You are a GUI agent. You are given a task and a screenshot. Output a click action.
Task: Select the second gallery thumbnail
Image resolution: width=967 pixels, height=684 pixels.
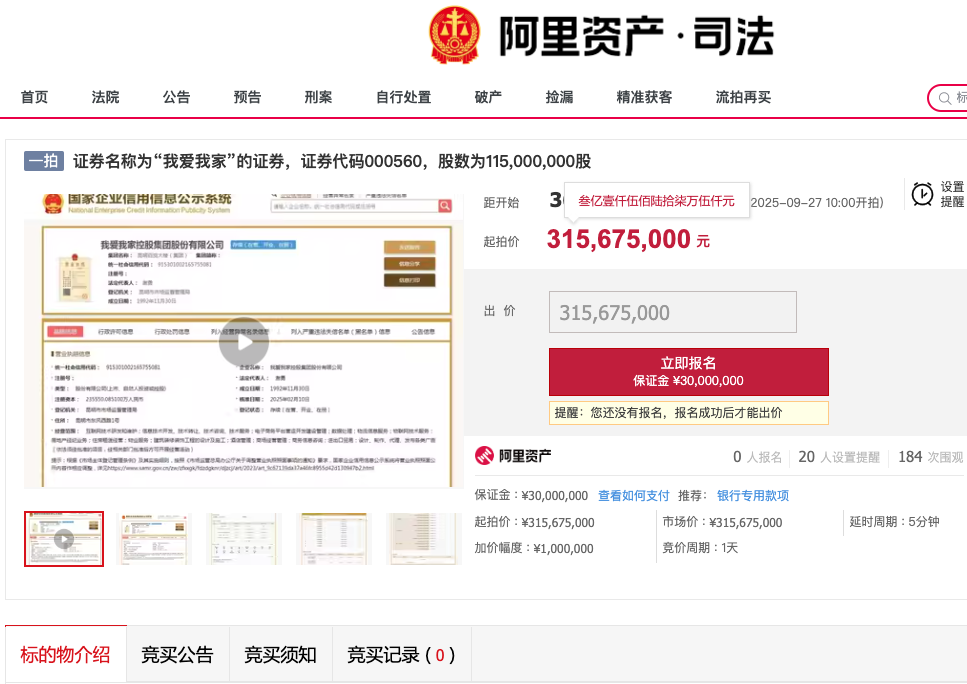[154, 538]
